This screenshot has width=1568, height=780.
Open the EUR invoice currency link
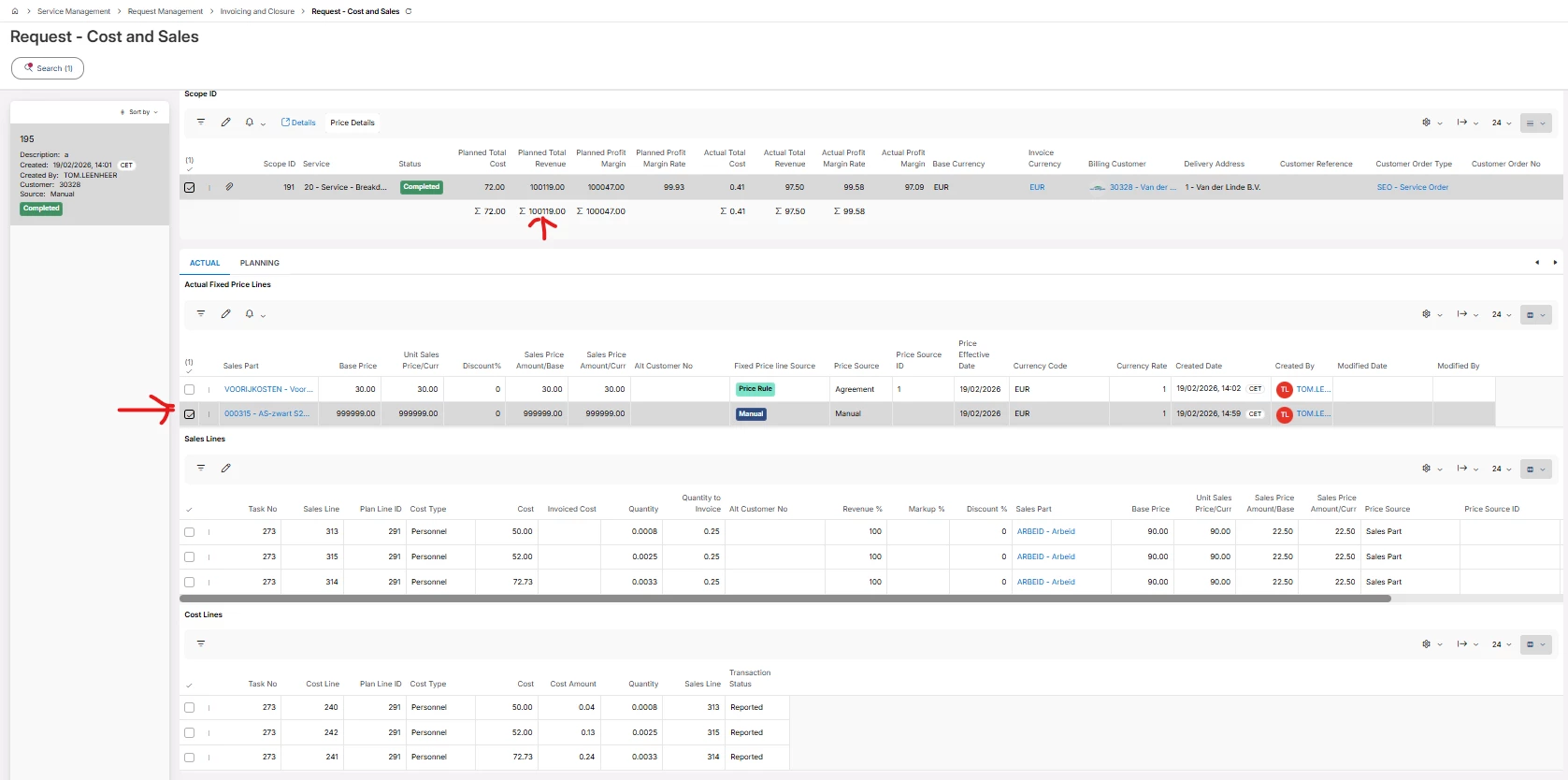pyautogui.click(x=1037, y=187)
